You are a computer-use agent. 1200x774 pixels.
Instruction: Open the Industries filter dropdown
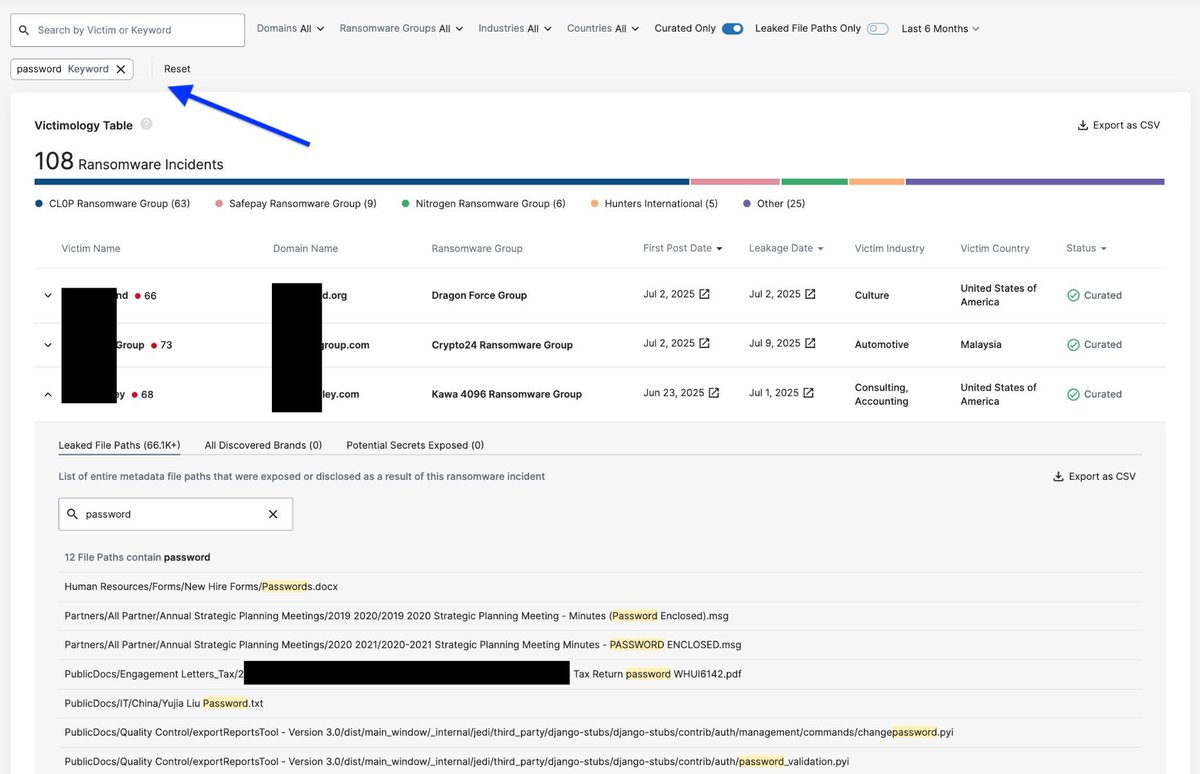tap(515, 29)
